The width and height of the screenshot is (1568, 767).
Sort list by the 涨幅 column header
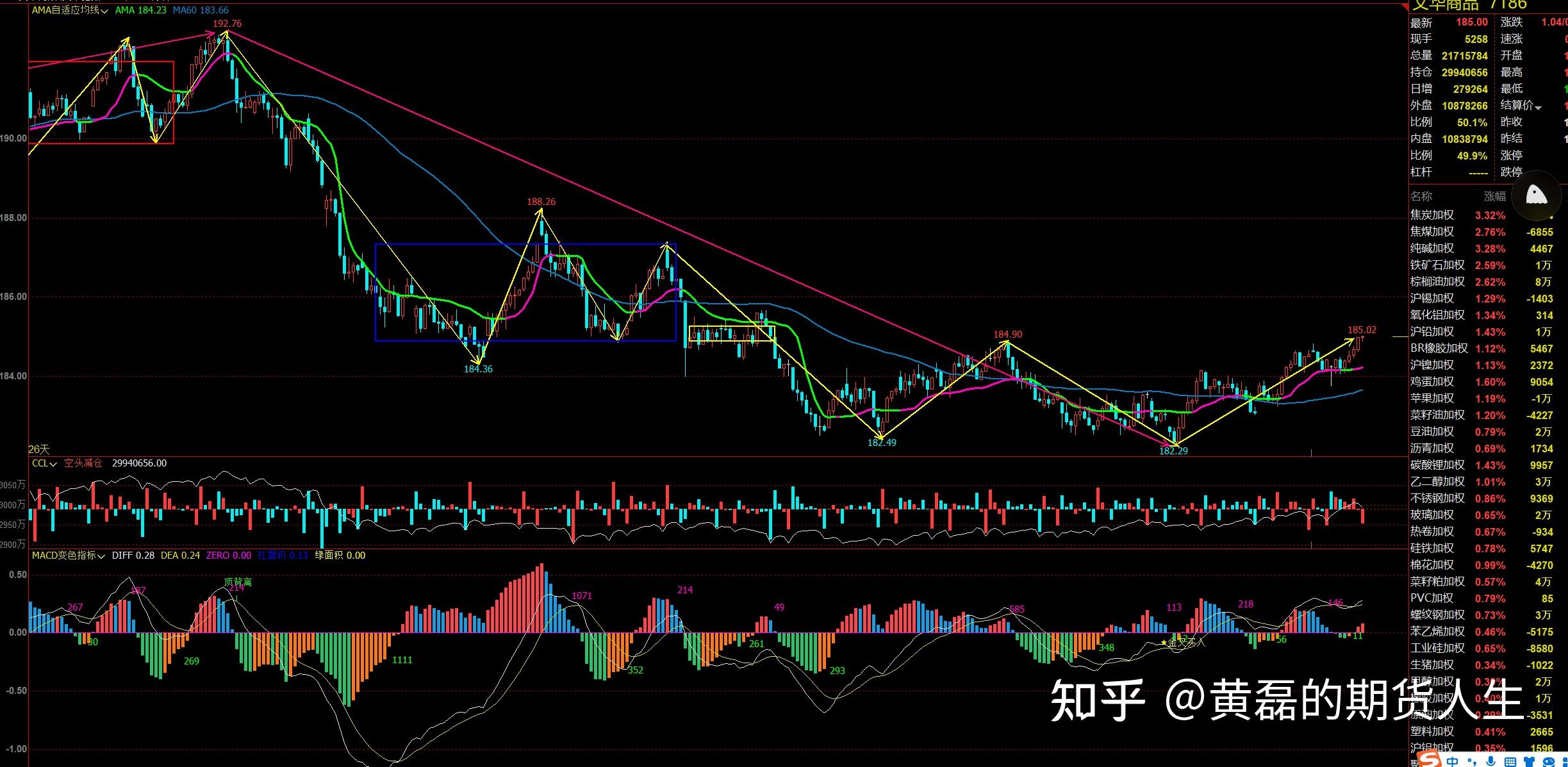click(1495, 196)
